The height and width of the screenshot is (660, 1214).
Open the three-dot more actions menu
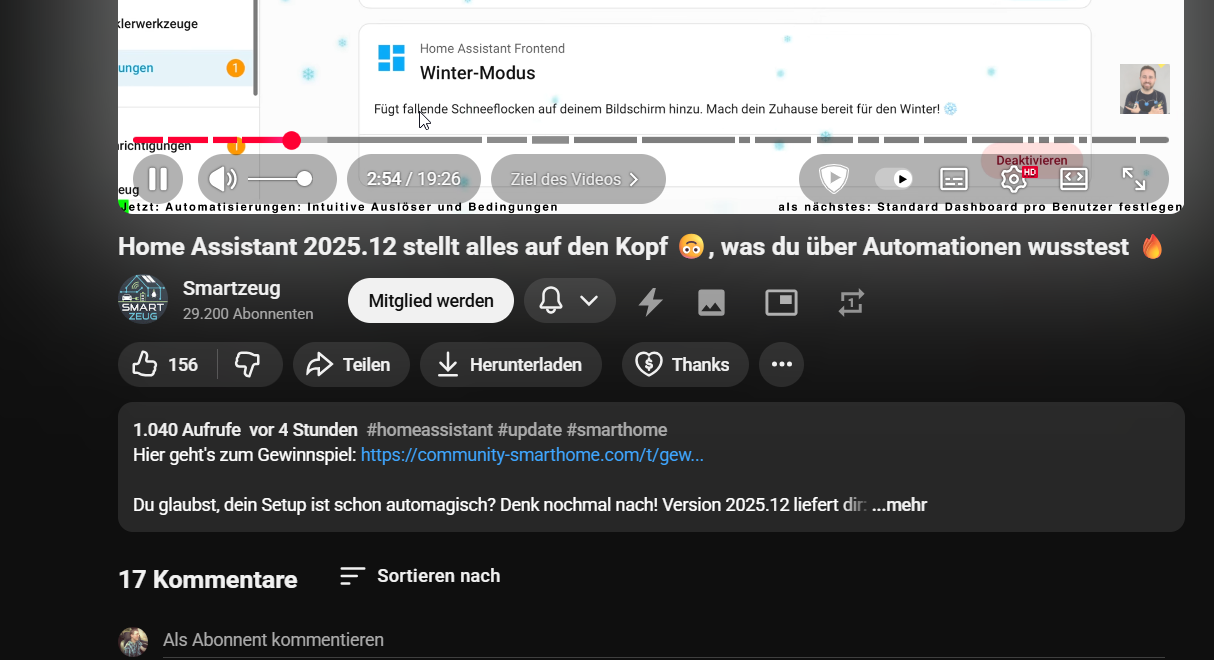[x=781, y=365]
